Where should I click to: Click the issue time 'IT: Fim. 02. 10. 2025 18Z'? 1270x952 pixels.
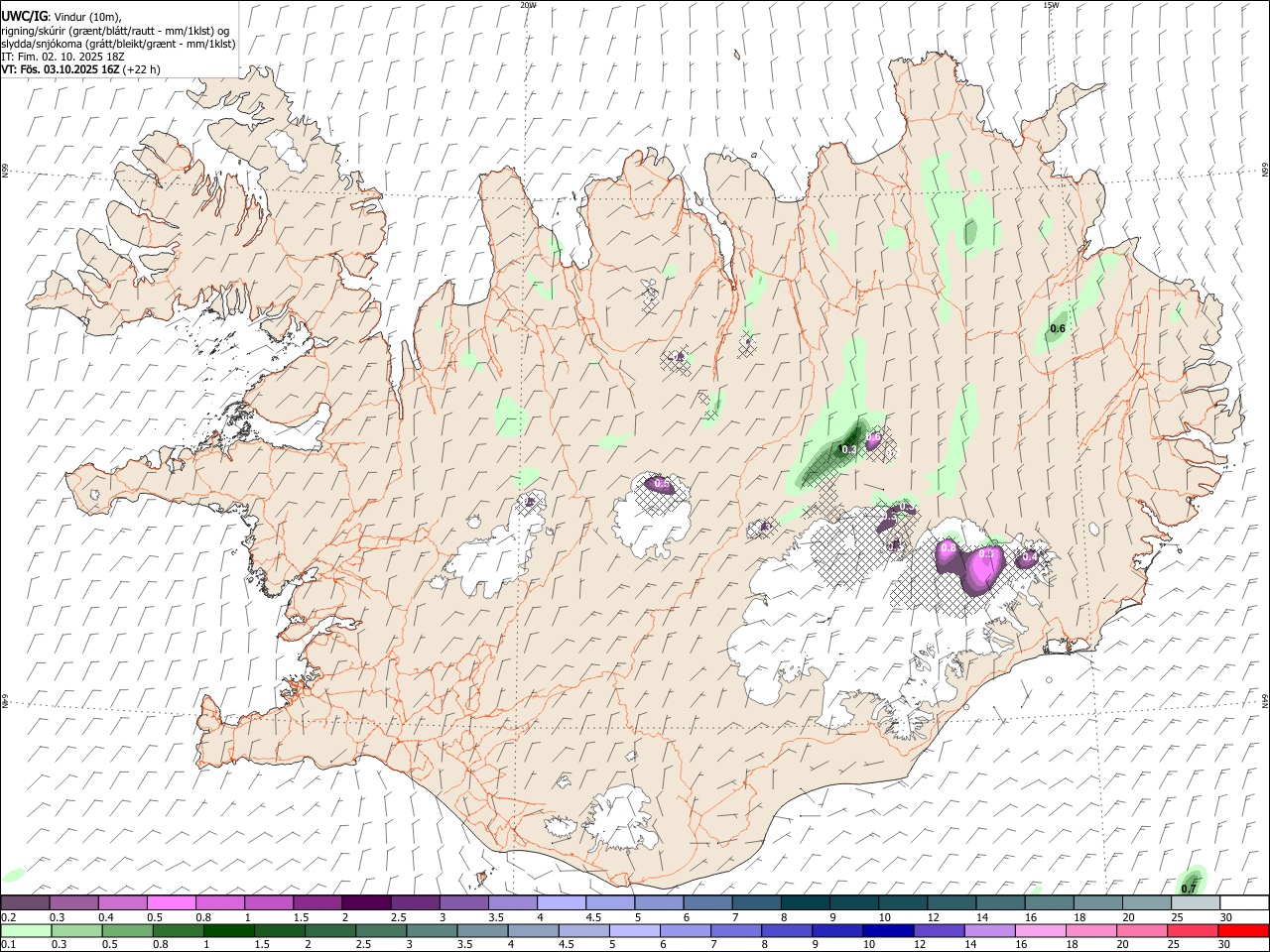point(63,57)
